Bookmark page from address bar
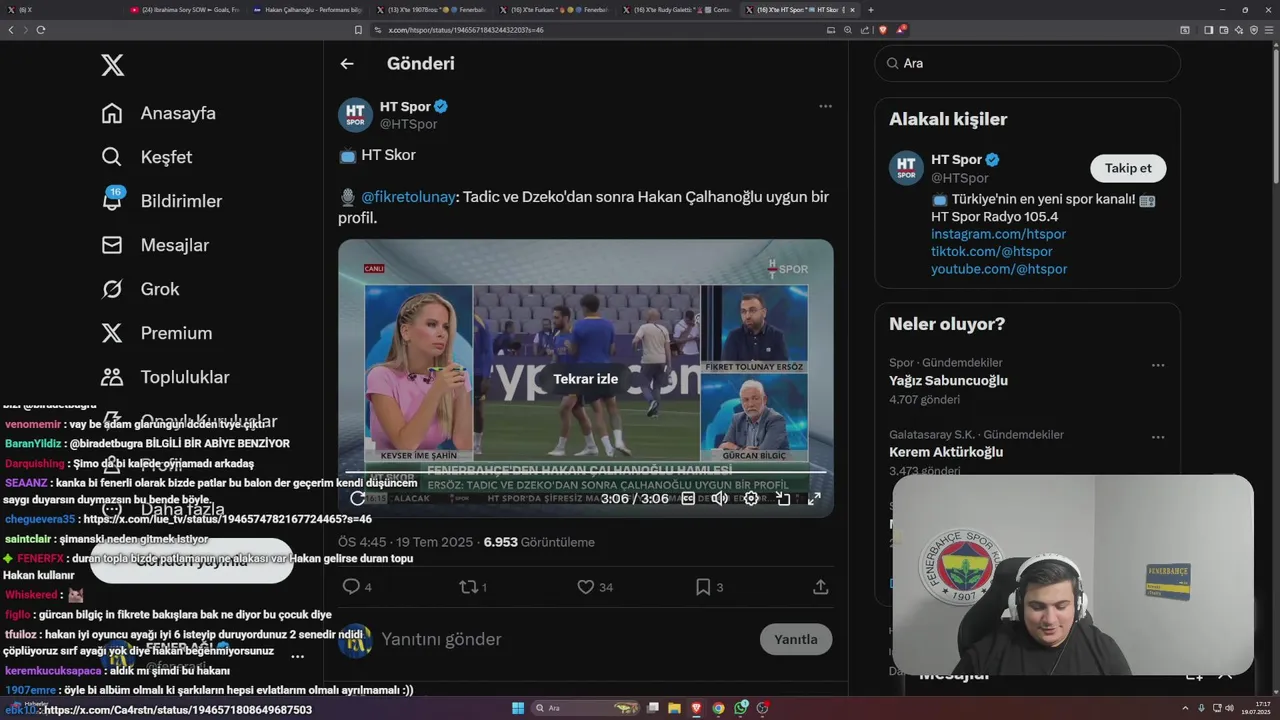This screenshot has height=720, width=1280. click(358, 30)
